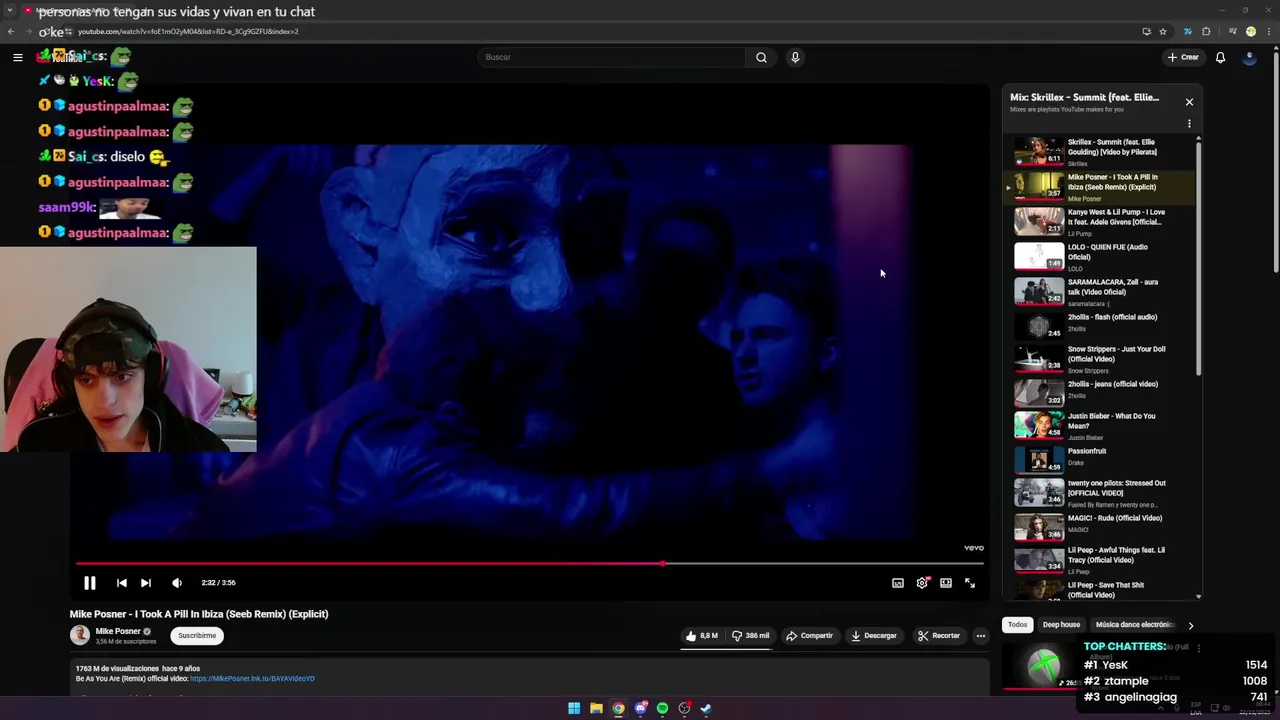Play Lil Peep - Save That Shit
1280x720 pixels.
coord(1100,589)
